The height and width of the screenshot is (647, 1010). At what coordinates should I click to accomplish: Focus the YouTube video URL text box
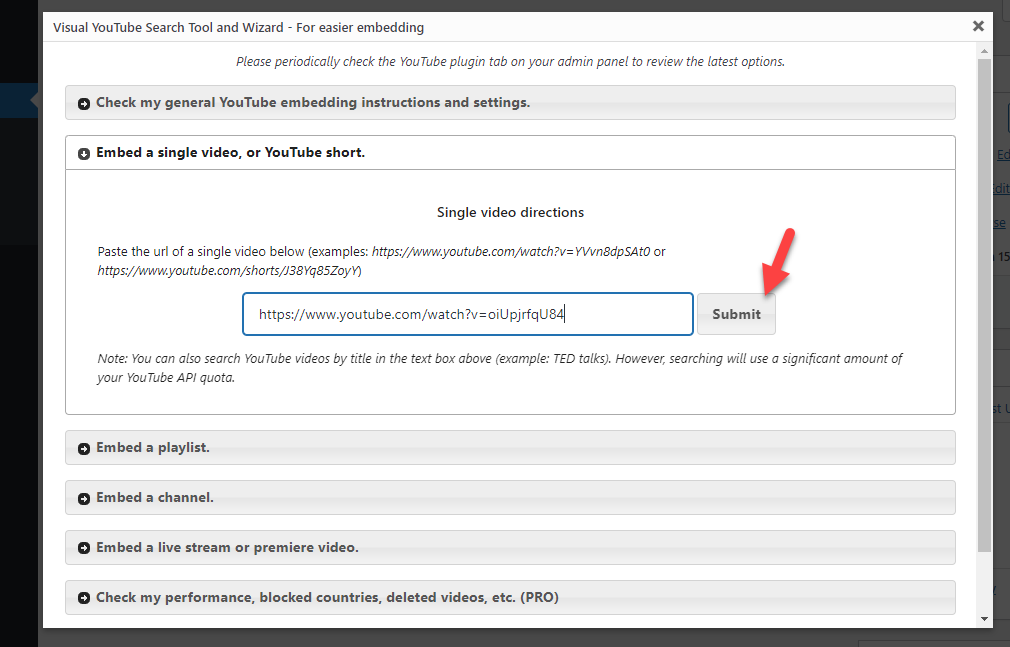tap(468, 314)
